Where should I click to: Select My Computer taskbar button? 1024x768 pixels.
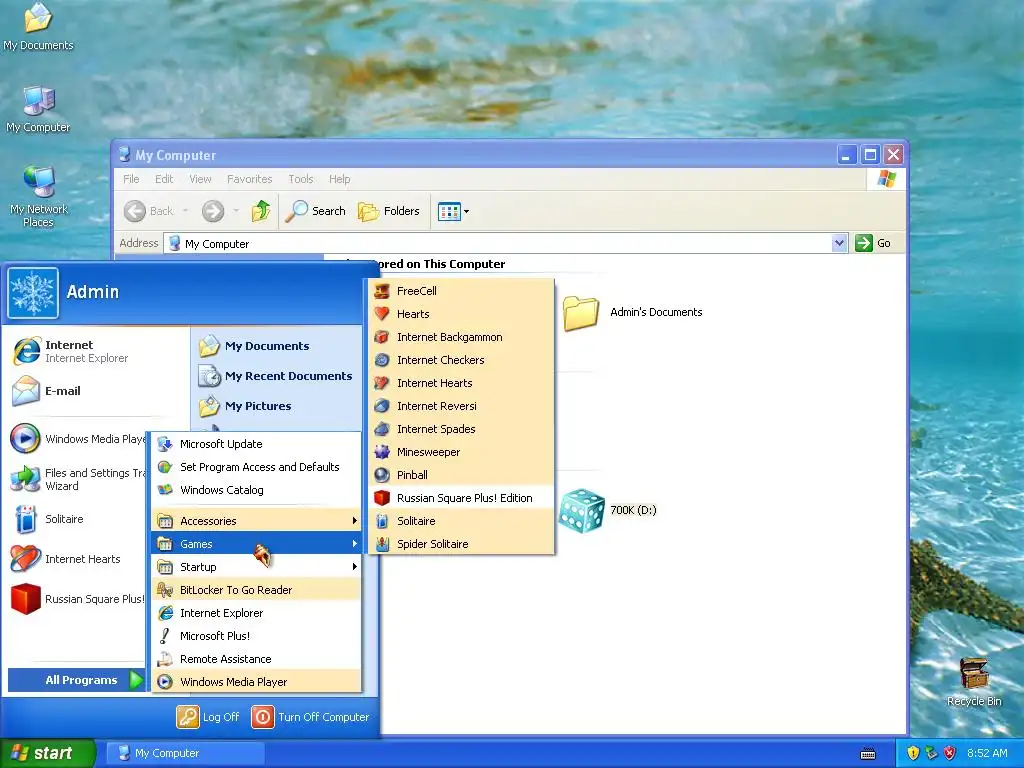pos(185,753)
